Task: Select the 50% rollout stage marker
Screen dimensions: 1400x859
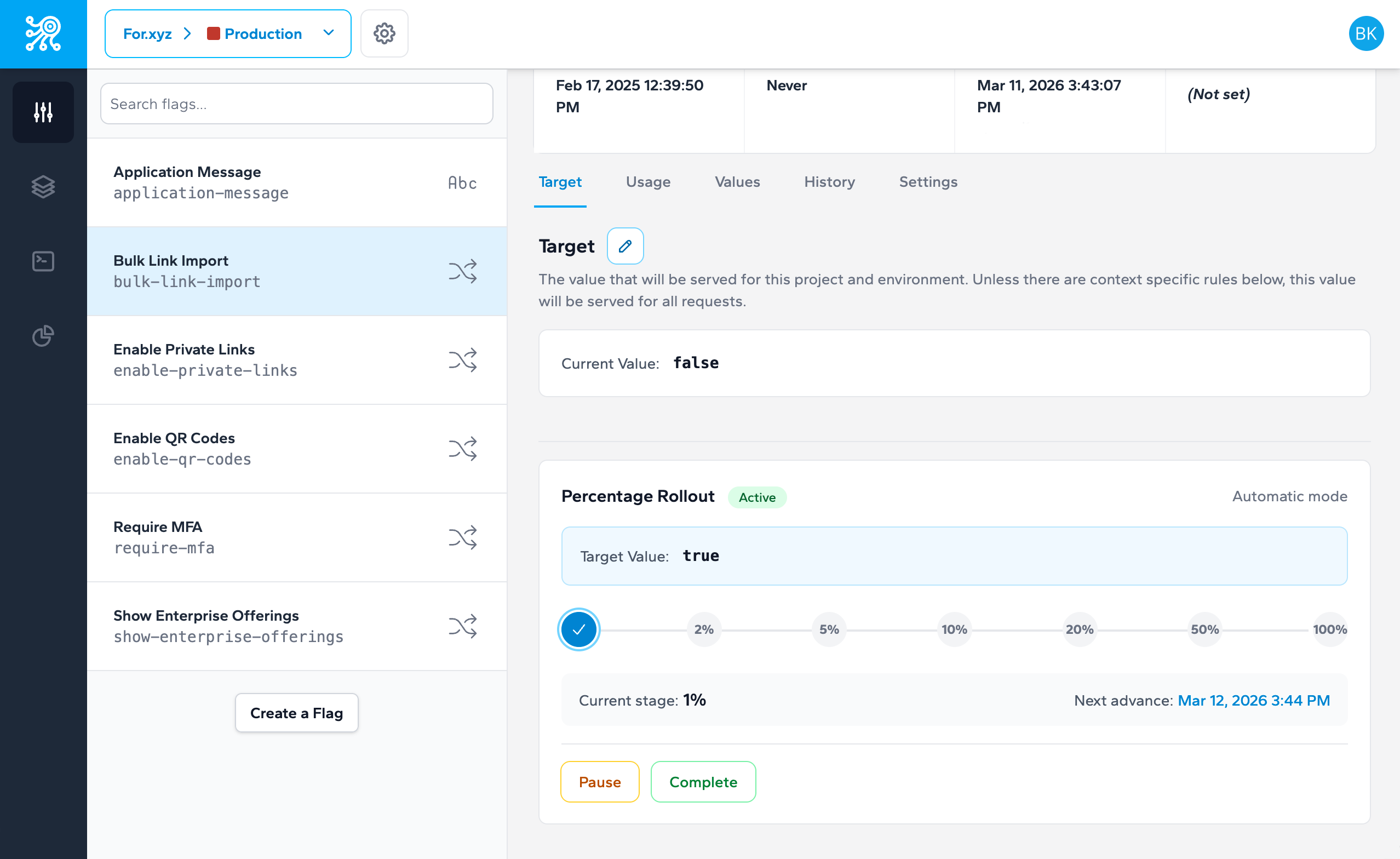Action: point(1204,629)
